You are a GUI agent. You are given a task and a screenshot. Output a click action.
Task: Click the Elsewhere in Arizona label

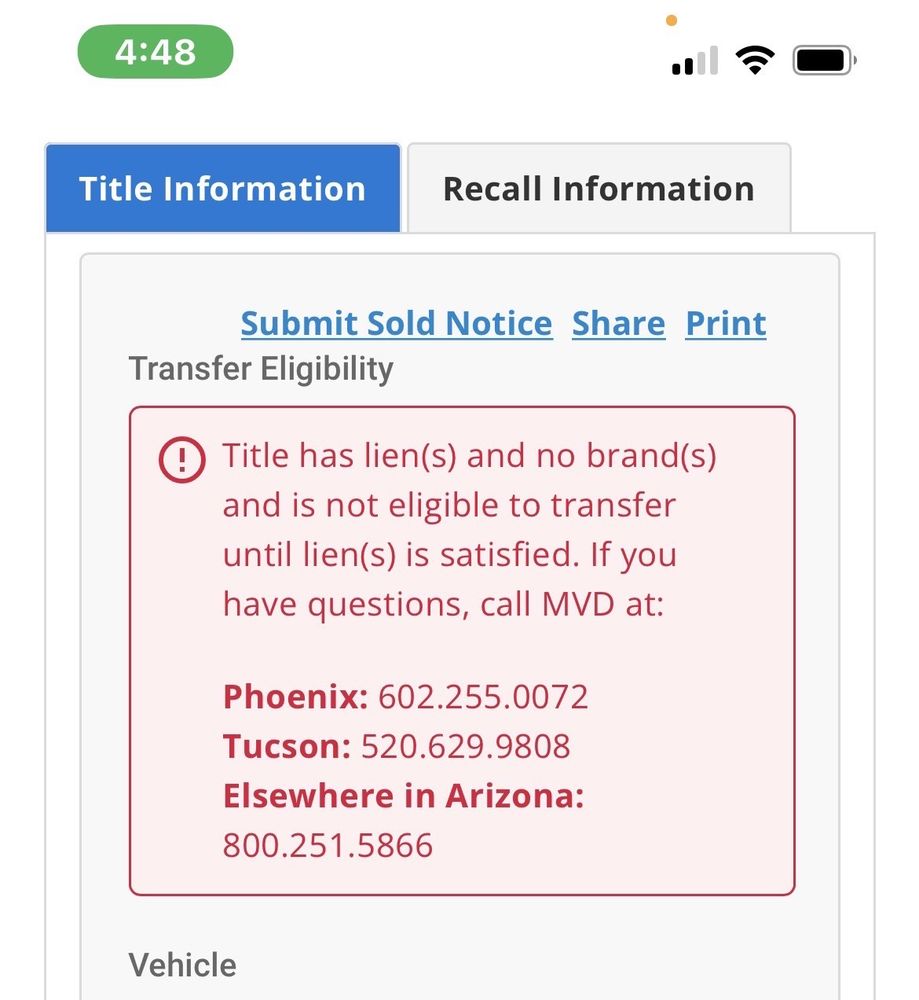pos(403,796)
